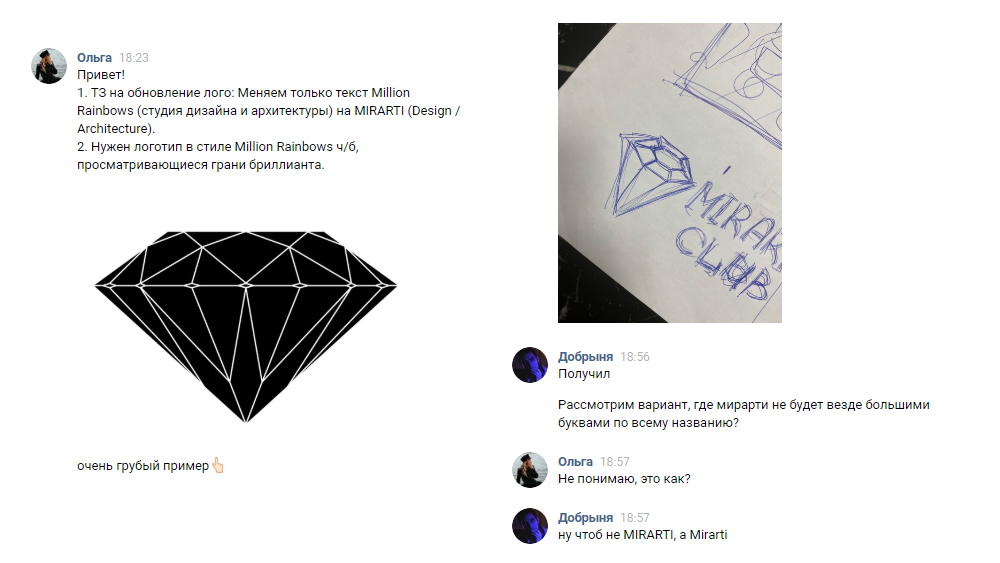This screenshot has height=563, width=1000.
Task: Click the 18:57 timestamp beside Ольга's reply
Action: pos(615,462)
